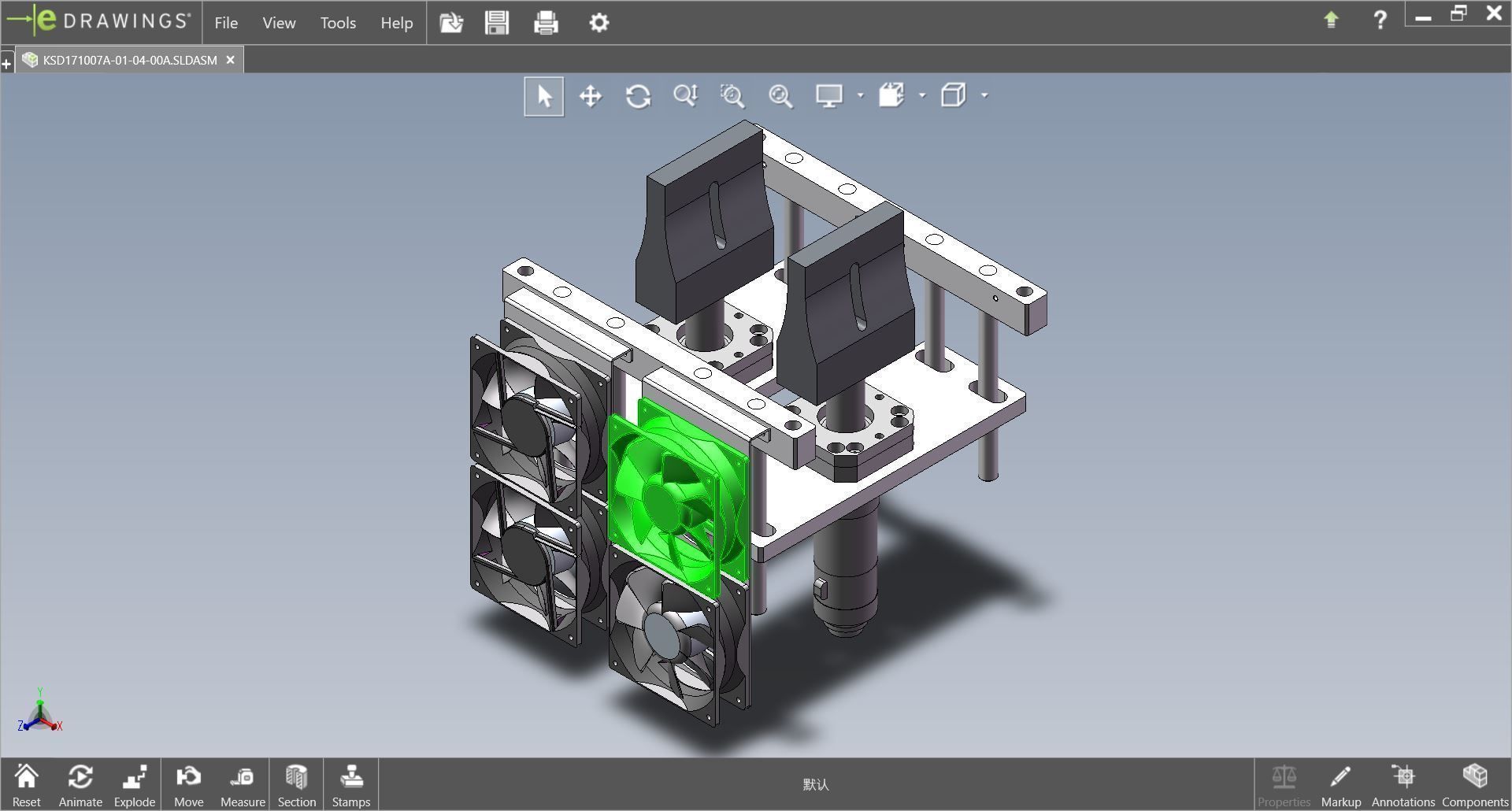Start the Explode view

[x=135, y=784]
